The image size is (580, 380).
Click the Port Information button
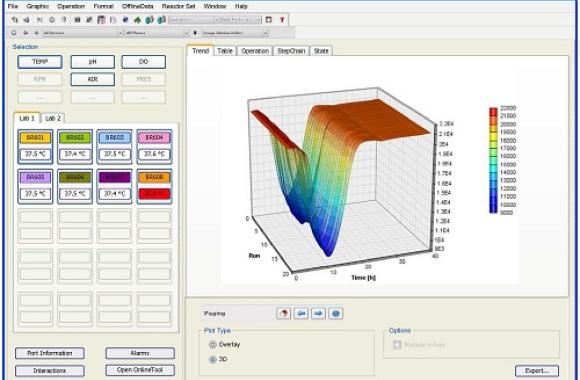(50, 353)
